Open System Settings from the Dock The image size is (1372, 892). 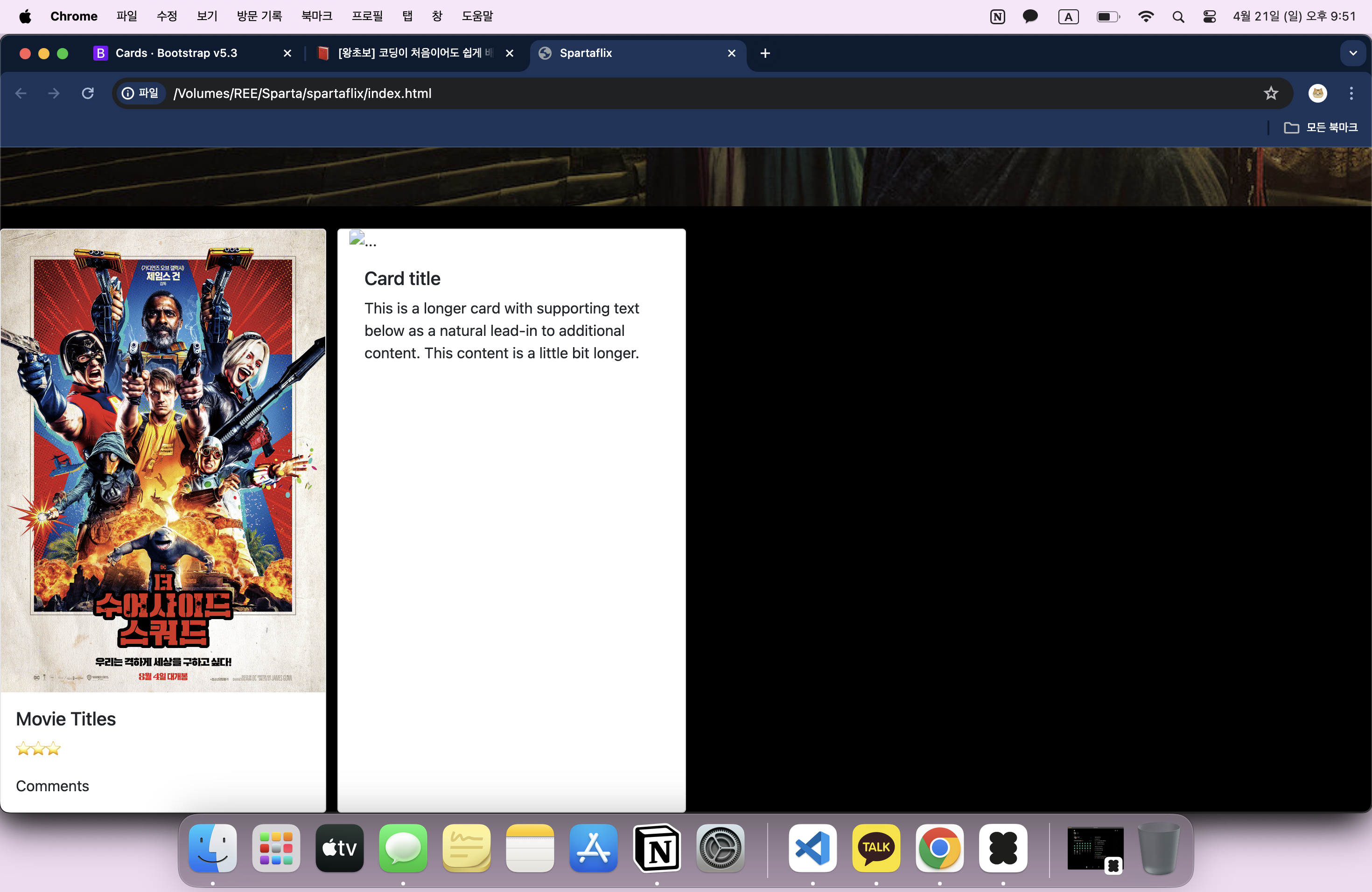click(x=720, y=848)
